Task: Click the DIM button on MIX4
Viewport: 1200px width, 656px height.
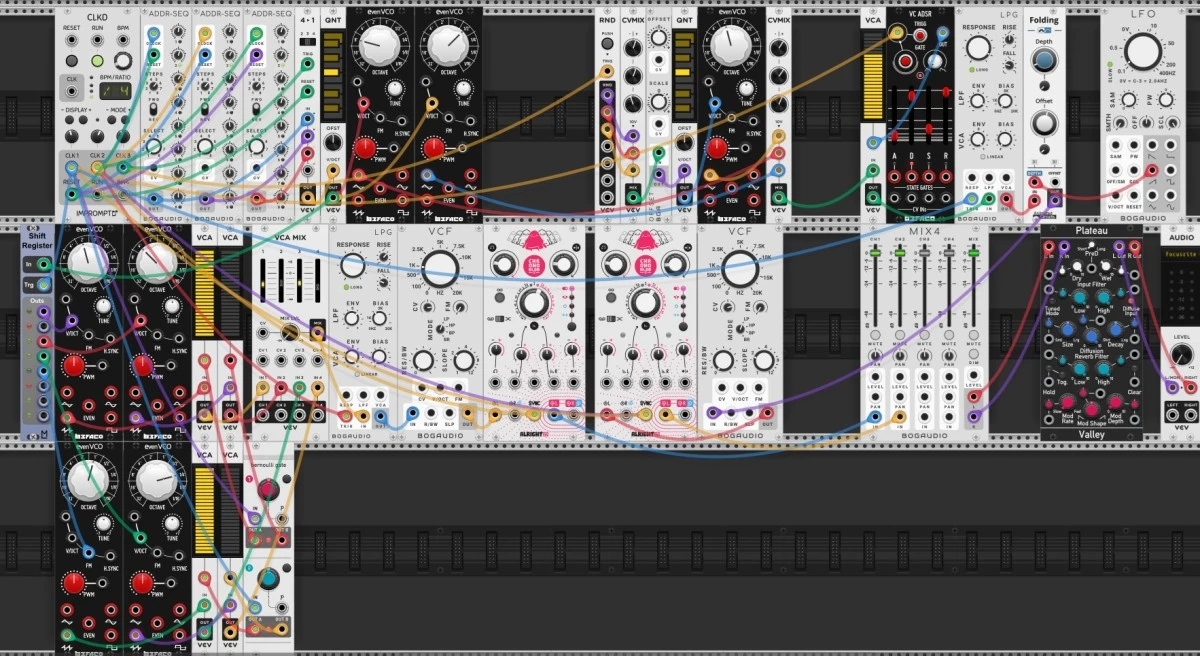Action: [x=973, y=354]
